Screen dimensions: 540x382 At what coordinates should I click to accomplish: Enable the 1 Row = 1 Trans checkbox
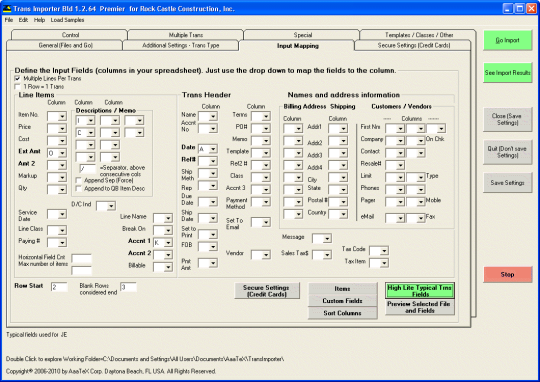tap(17, 86)
